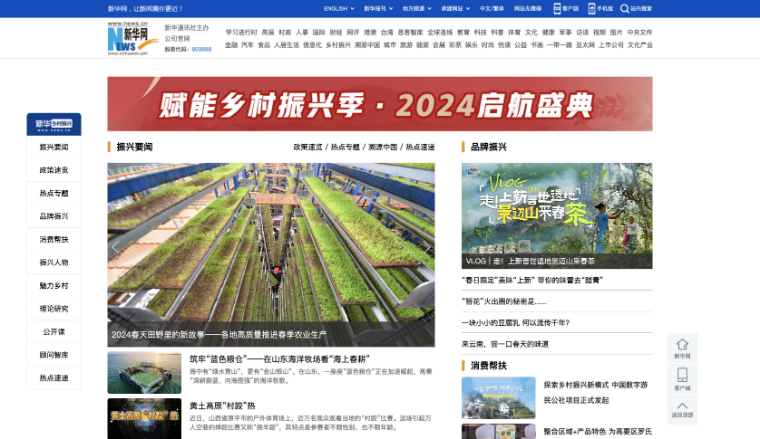Click the 中国数字游民公社 article thumbnail

click(499, 398)
